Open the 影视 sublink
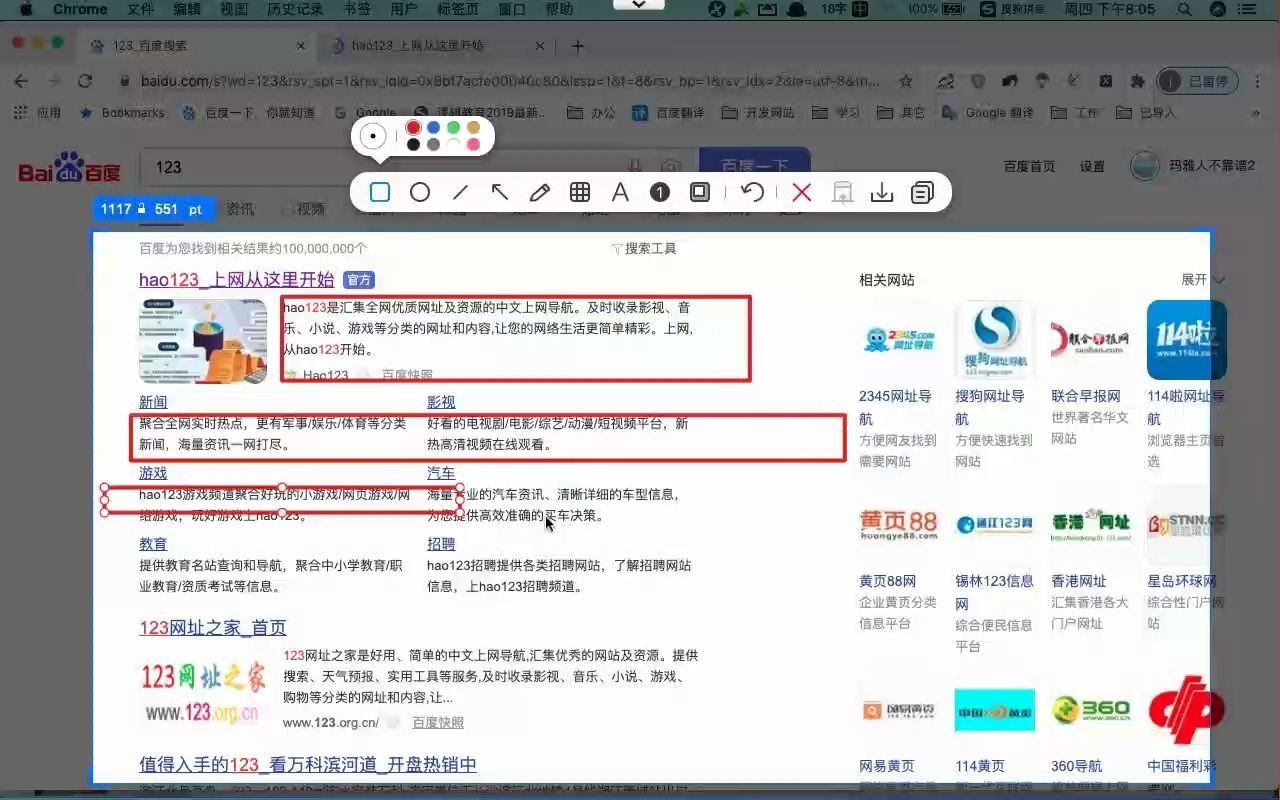Screen dimensions: 1280x800 point(441,402)
